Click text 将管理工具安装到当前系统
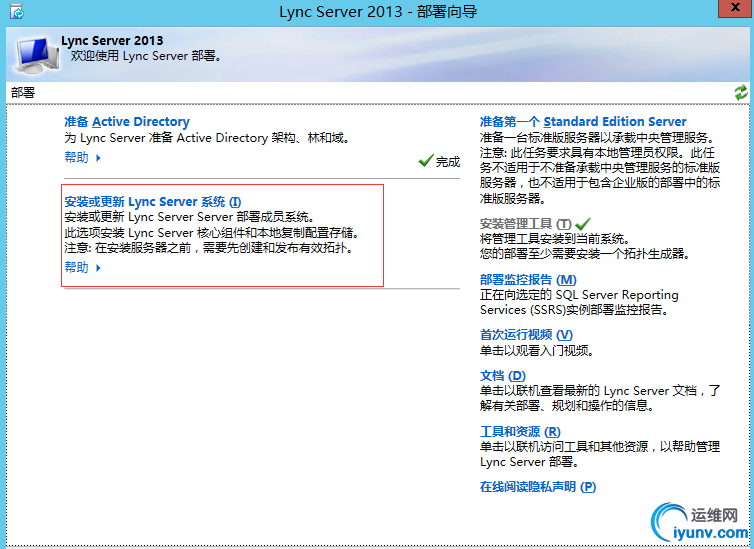This screenshot has width=754, height=549. (x=554, y=239)
